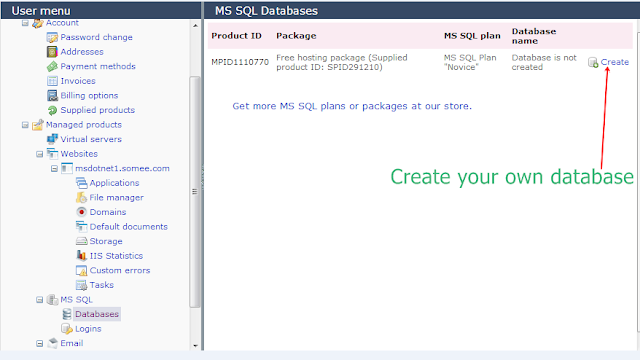Click the Free hosting package cell

342,62
